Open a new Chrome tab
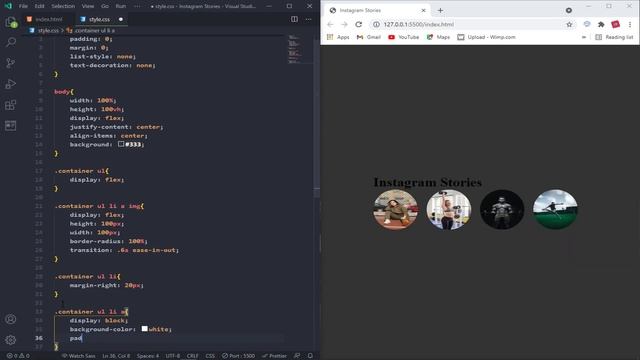 click(x=440, y=10)
